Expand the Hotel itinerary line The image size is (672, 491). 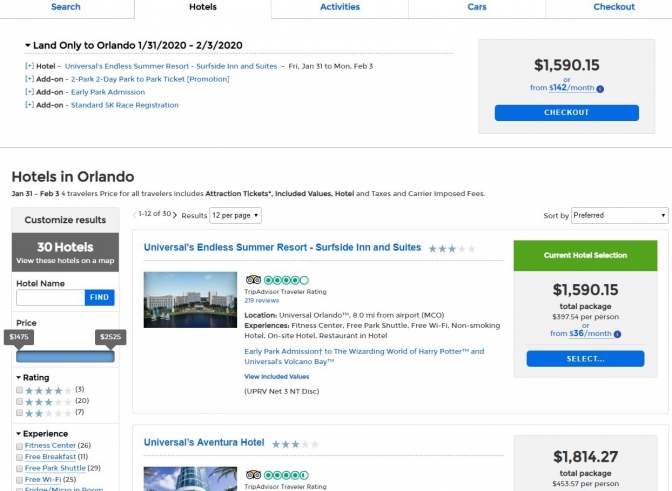29,66
